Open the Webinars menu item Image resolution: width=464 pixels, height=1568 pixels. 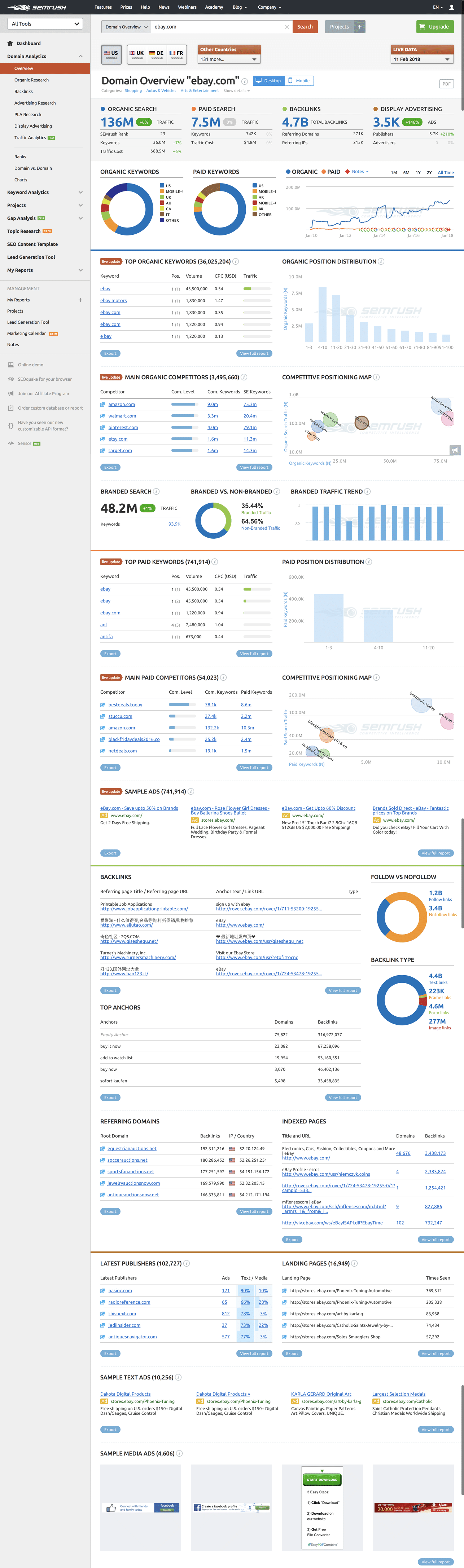(x=187, y=7)
